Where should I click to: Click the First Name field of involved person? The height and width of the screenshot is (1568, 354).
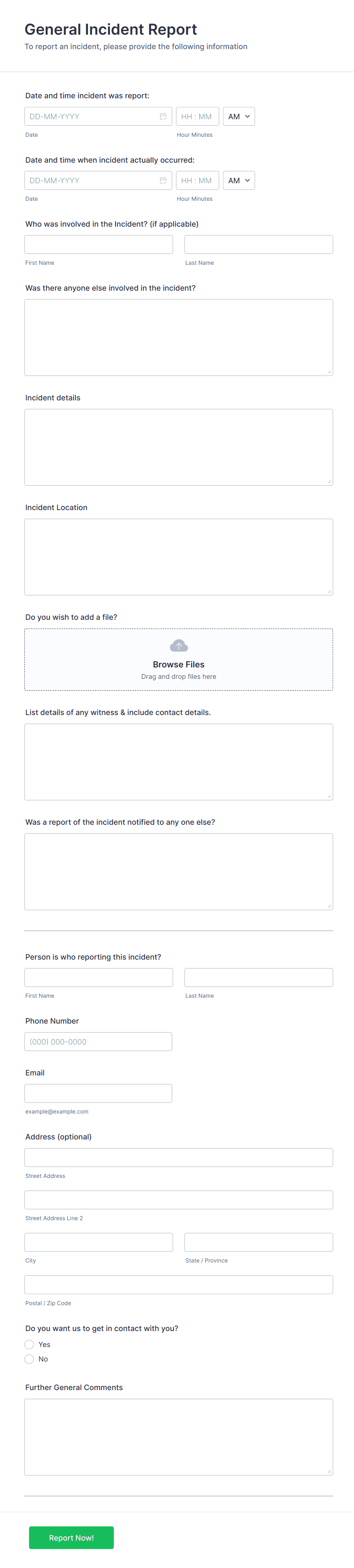point(99,244)
